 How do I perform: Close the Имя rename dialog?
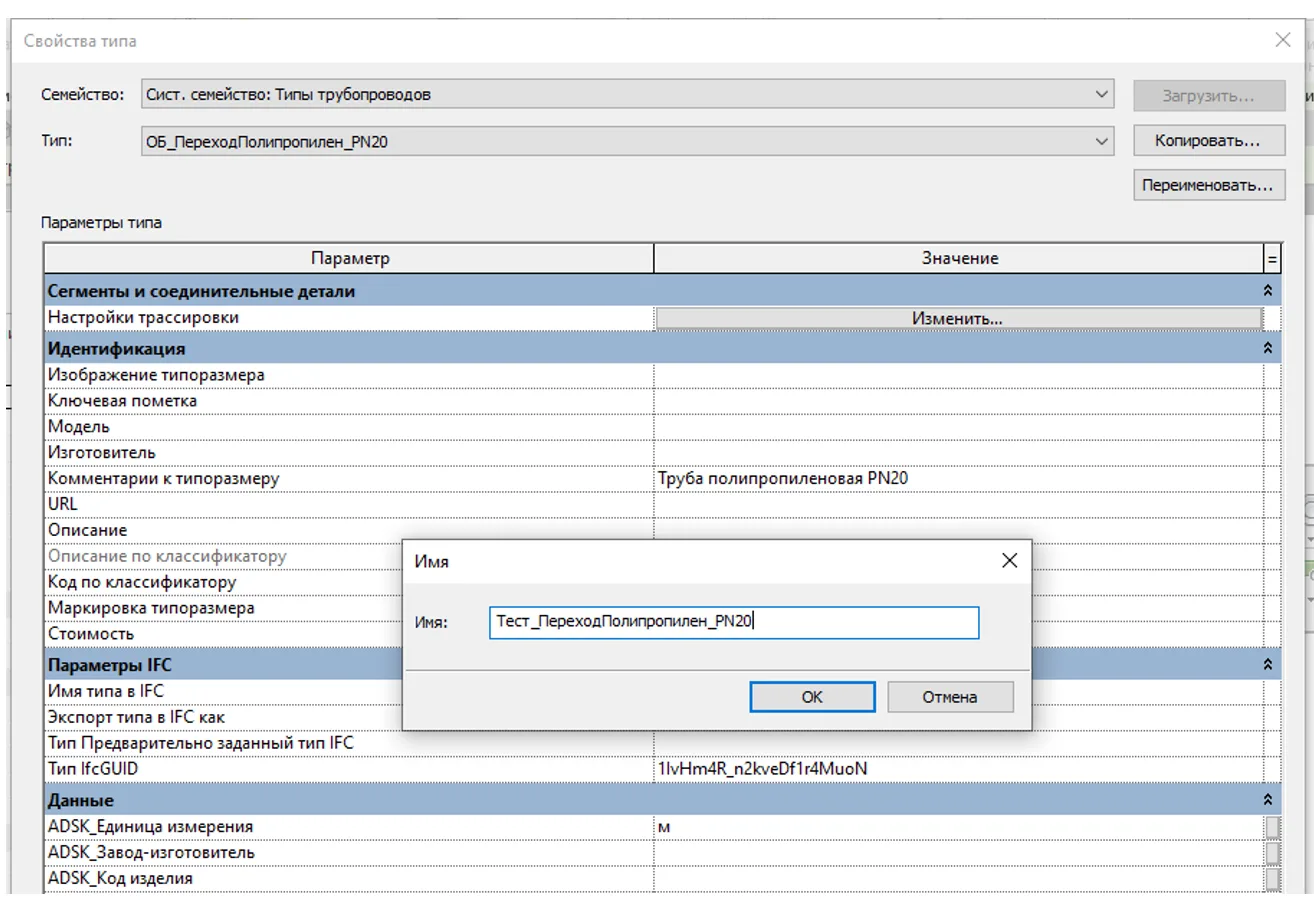[1009, 561]
